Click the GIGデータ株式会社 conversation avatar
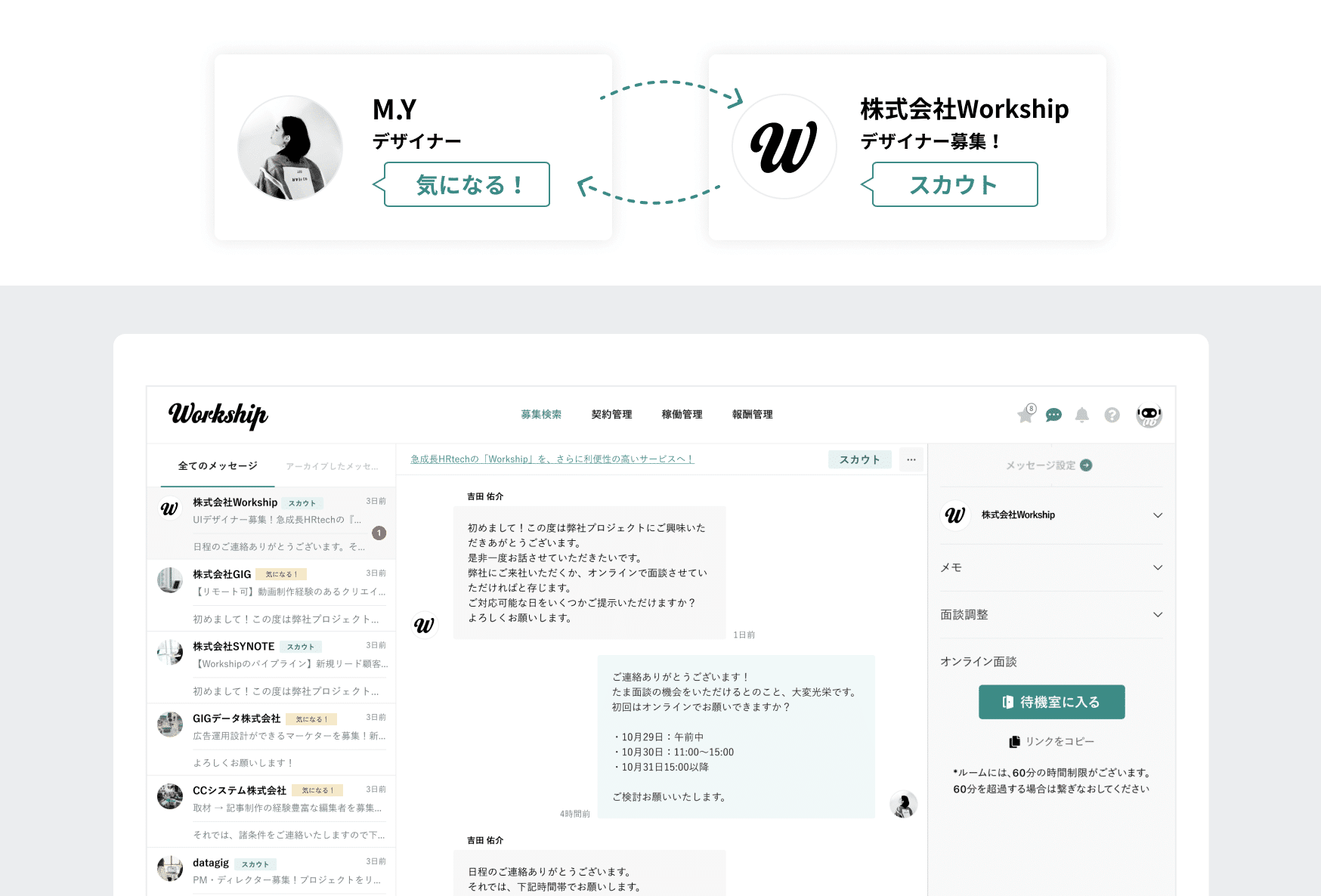 [170, 724]
